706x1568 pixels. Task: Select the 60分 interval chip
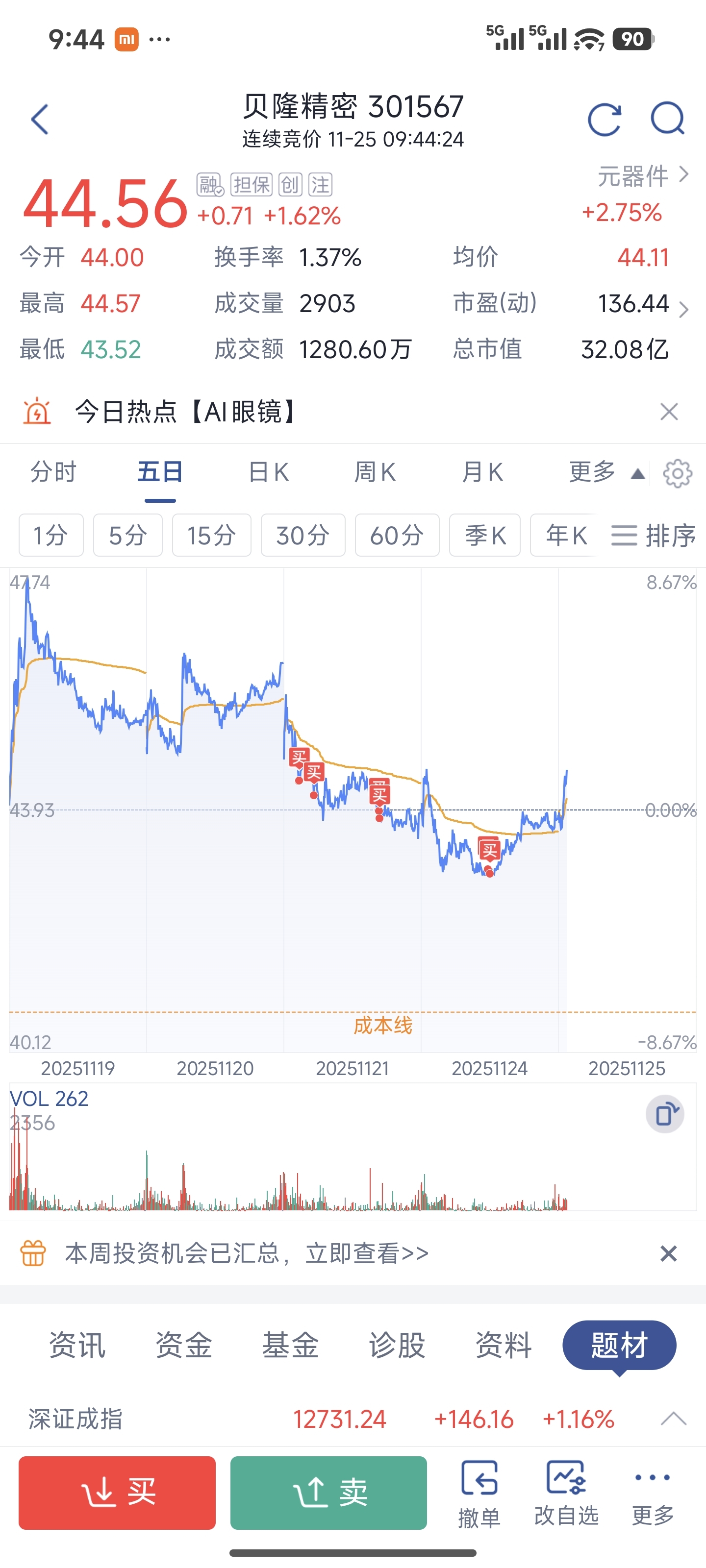point(397,535)
